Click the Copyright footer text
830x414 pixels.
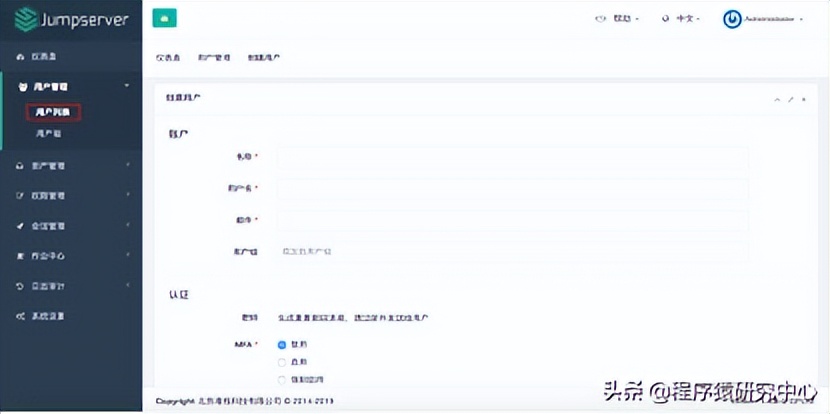pyautogui.click(x=245, y=401)
